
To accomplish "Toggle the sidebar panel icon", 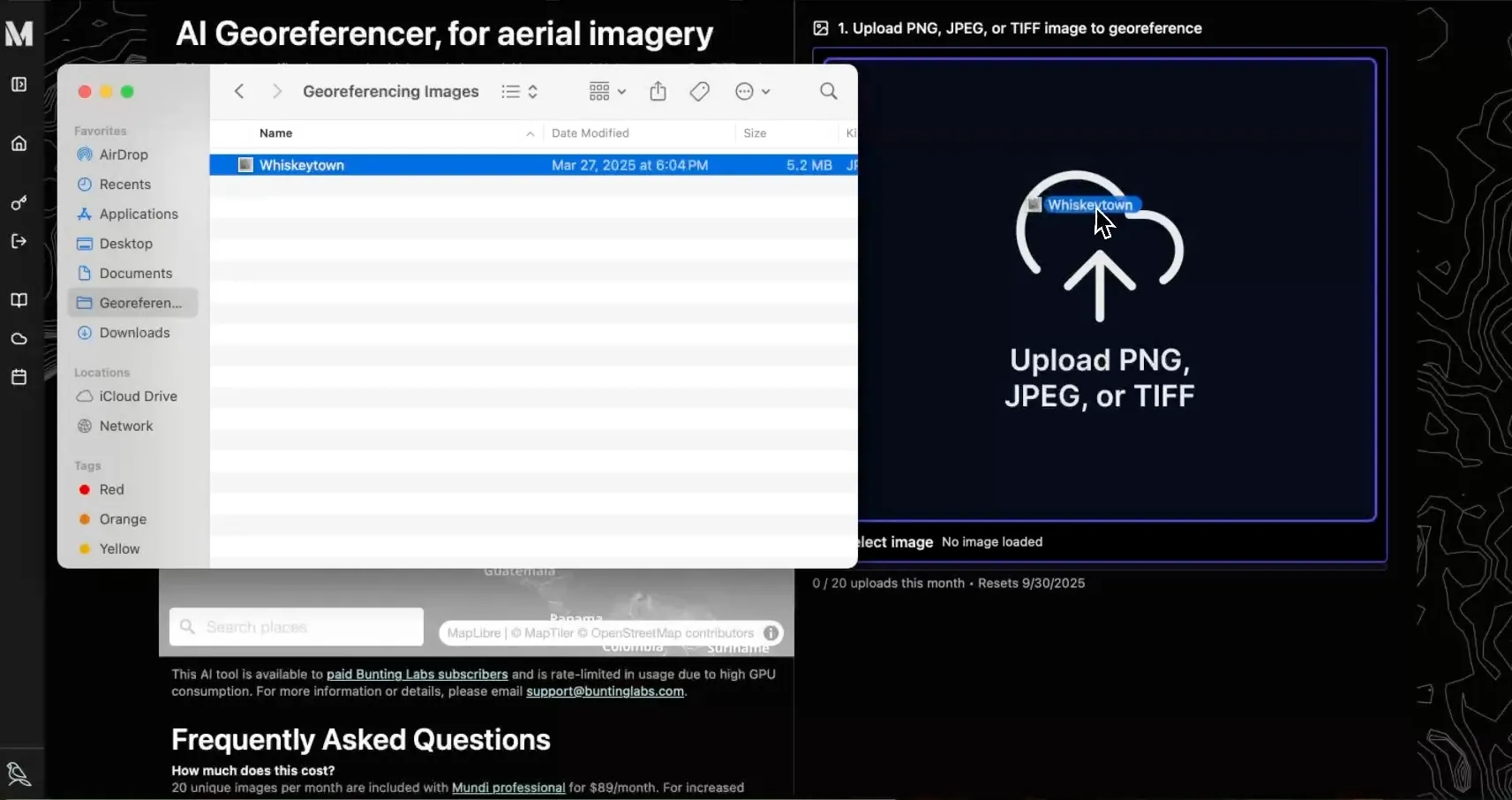I will coord(19,84).
